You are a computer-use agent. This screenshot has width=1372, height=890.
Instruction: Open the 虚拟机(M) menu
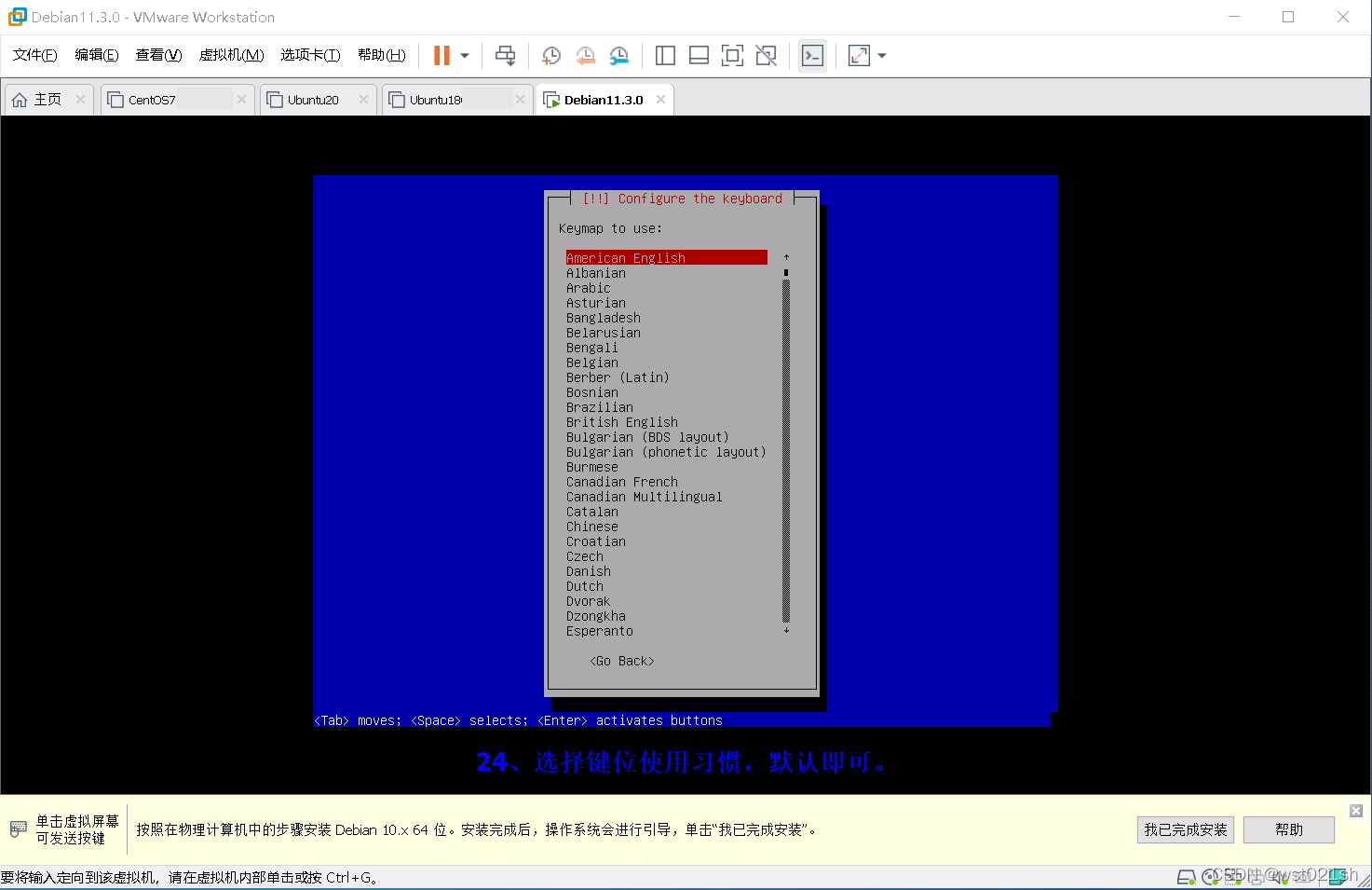231,55
